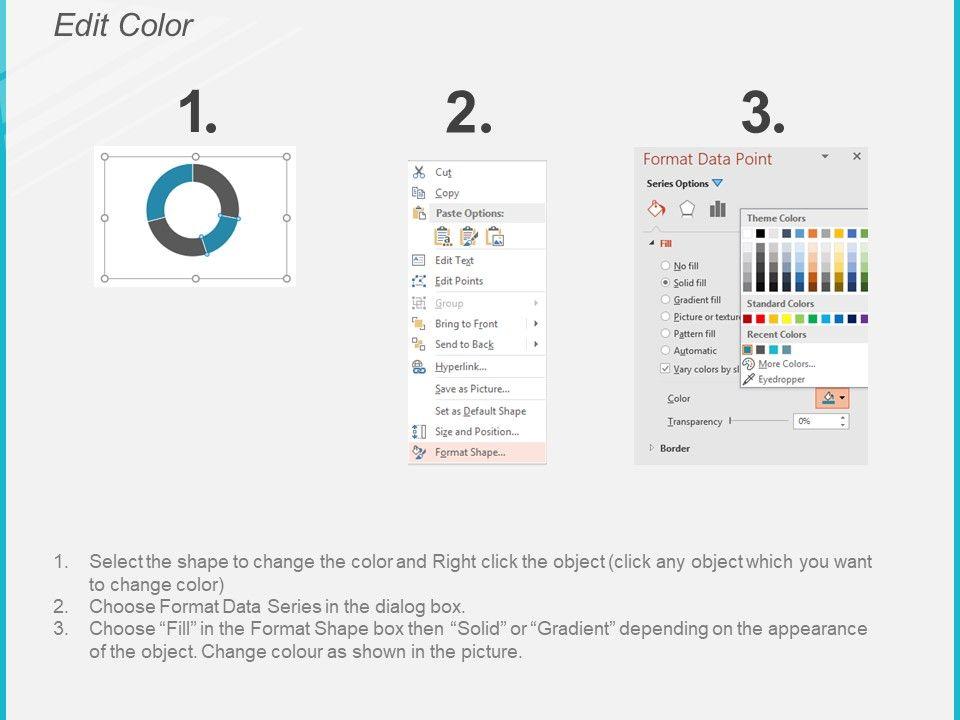Switch to the Effects pentagon icon

(x=687, y=209)
